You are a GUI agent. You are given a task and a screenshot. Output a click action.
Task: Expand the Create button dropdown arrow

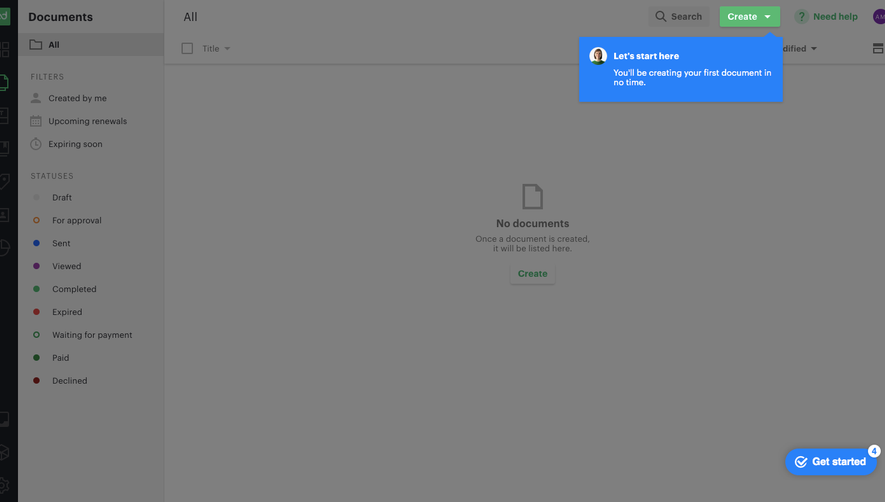(768, 17)
